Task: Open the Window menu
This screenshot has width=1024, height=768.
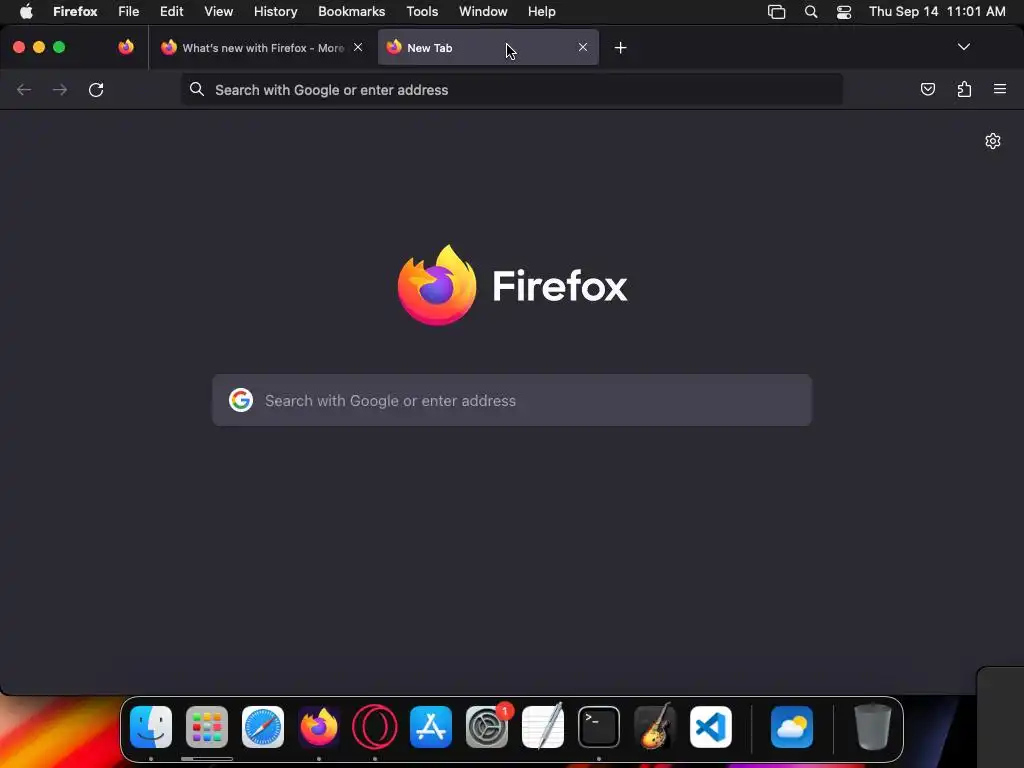Action: pyautogui.click(x=483, y=12)
